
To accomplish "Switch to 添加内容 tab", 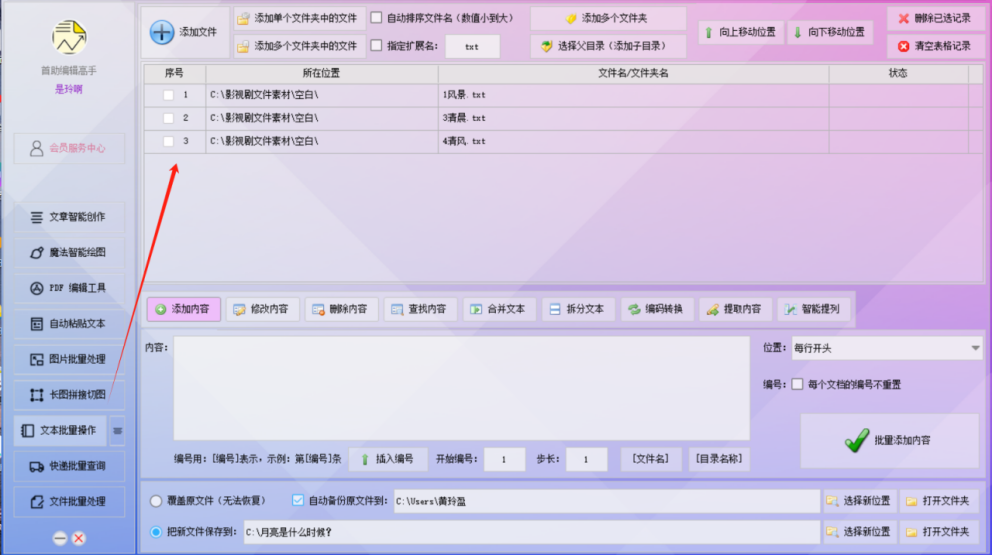I will tap(183, 309).
